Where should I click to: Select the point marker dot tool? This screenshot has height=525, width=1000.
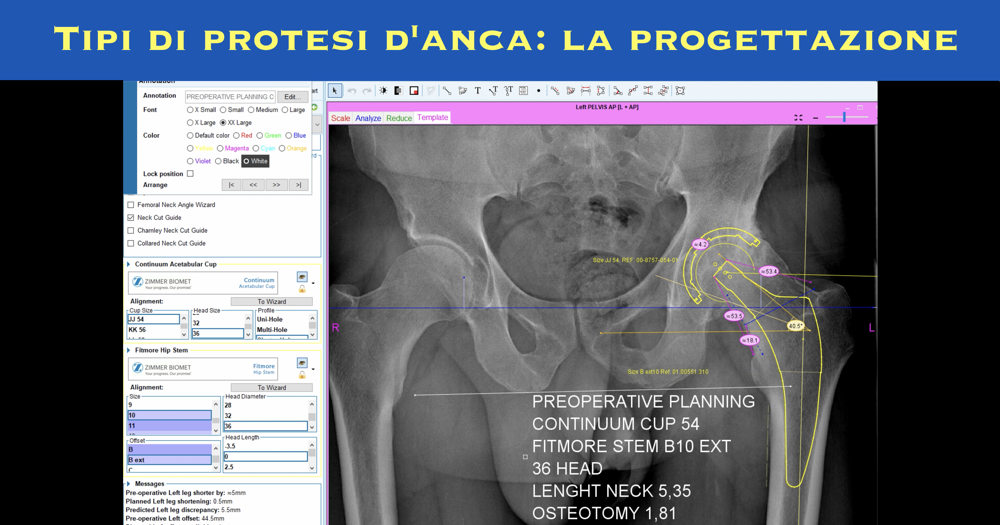coord(539,91)
